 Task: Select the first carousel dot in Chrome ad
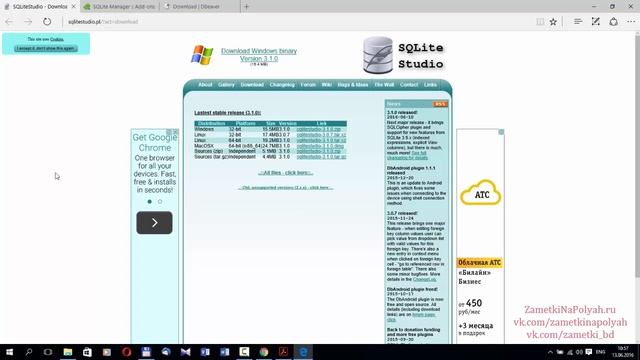click(149, 202)
